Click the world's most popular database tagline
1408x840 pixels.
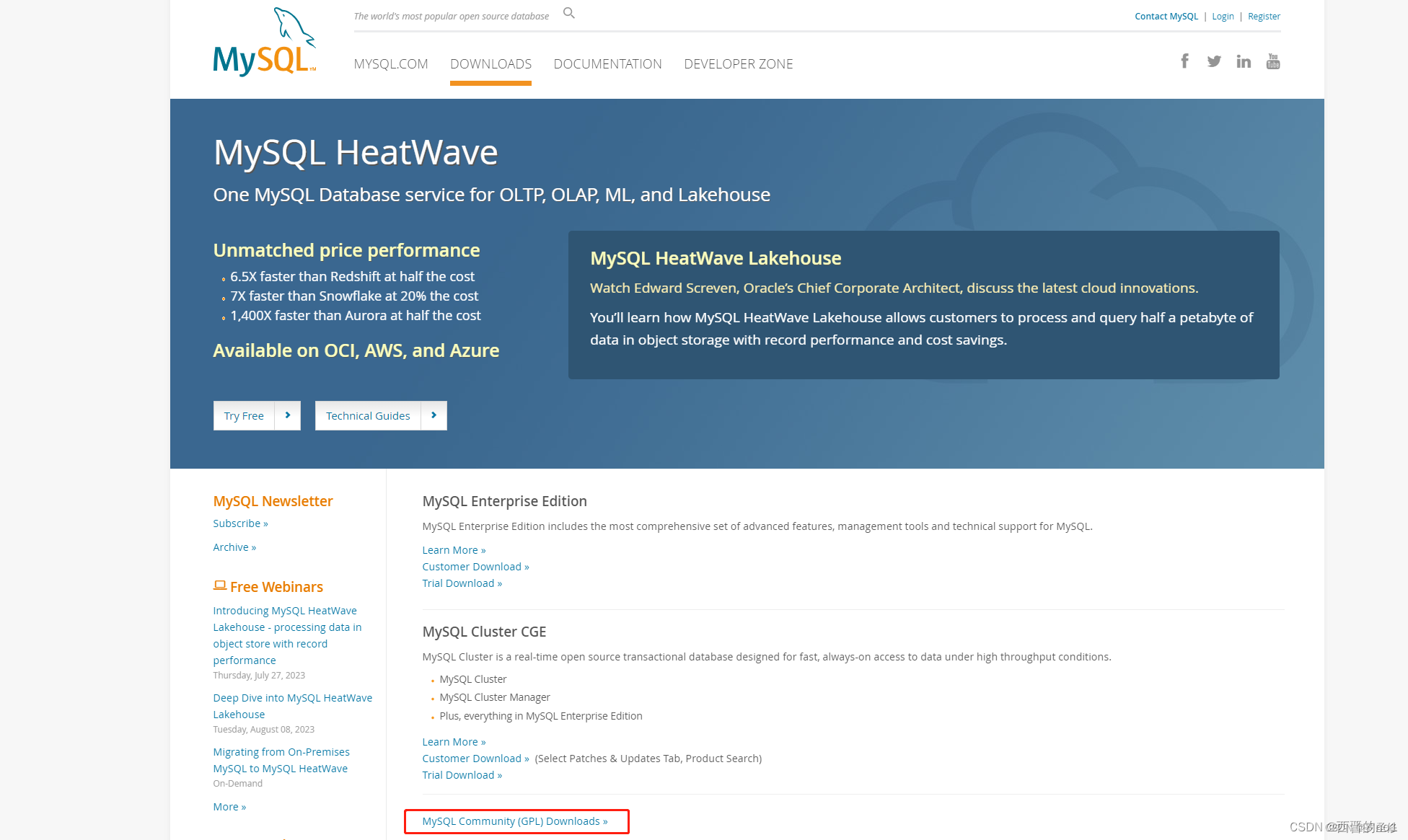click(451, 16)
